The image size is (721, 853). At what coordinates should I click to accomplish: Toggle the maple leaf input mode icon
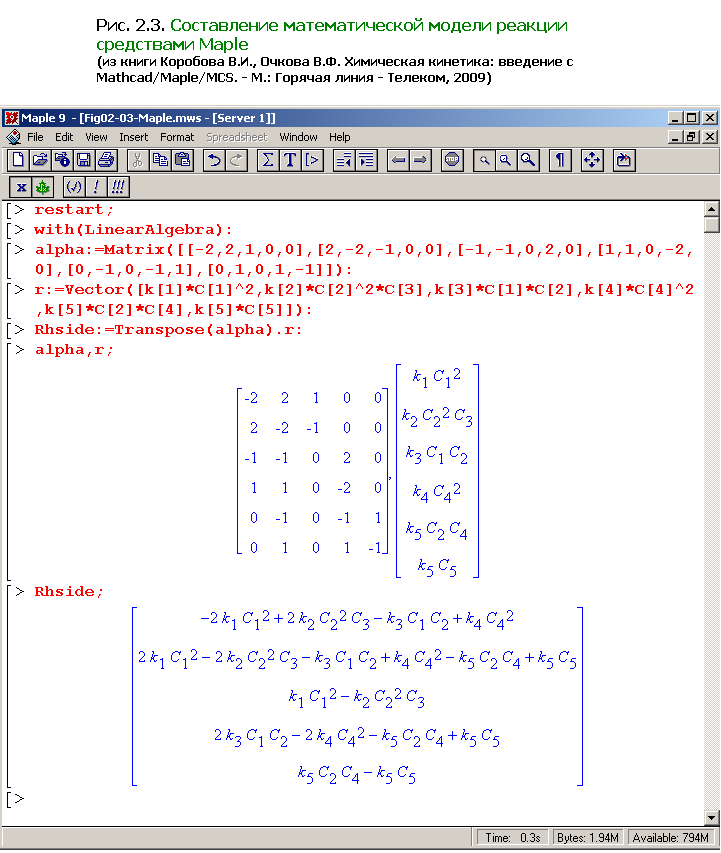pos(42,188)
